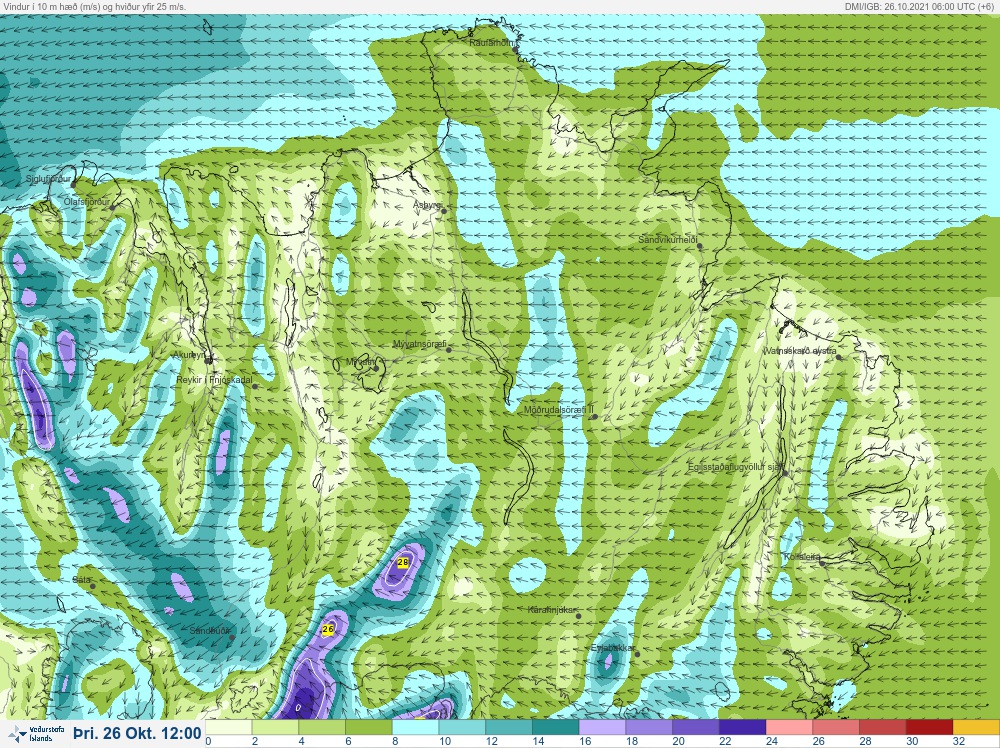
Task: Select the 16–18 m/s lavender swatch
Action: click(x=602, y=728)
